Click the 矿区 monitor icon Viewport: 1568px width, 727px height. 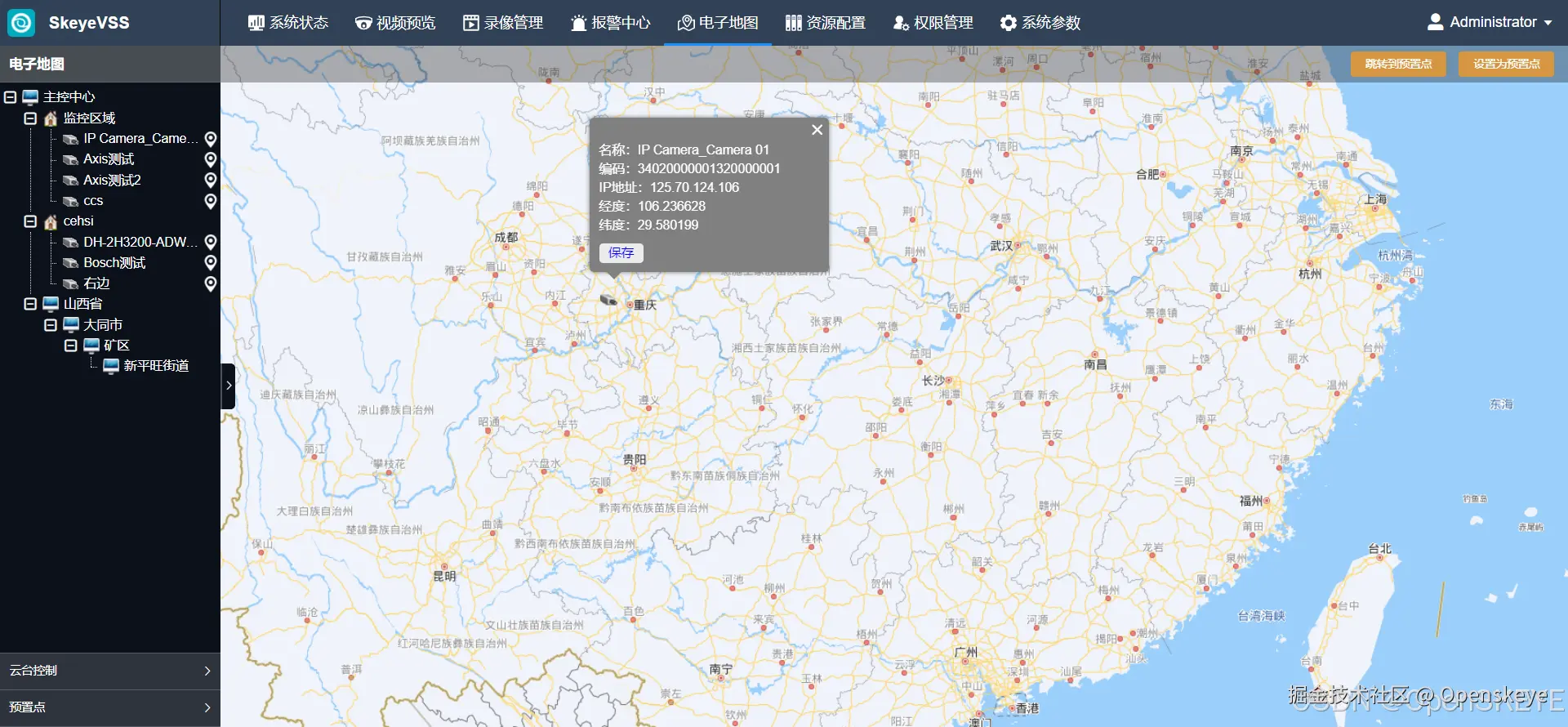coord(91,346)
